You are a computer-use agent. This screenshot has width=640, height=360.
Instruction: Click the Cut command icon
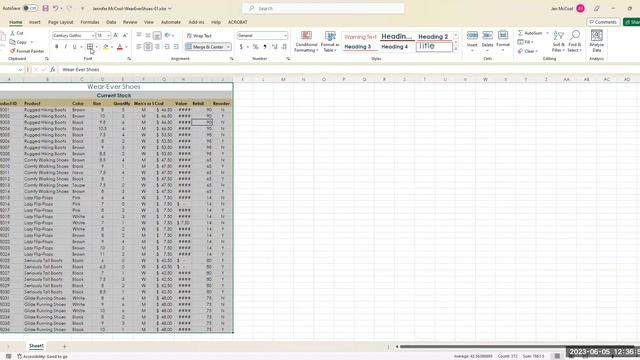(13, 33)
